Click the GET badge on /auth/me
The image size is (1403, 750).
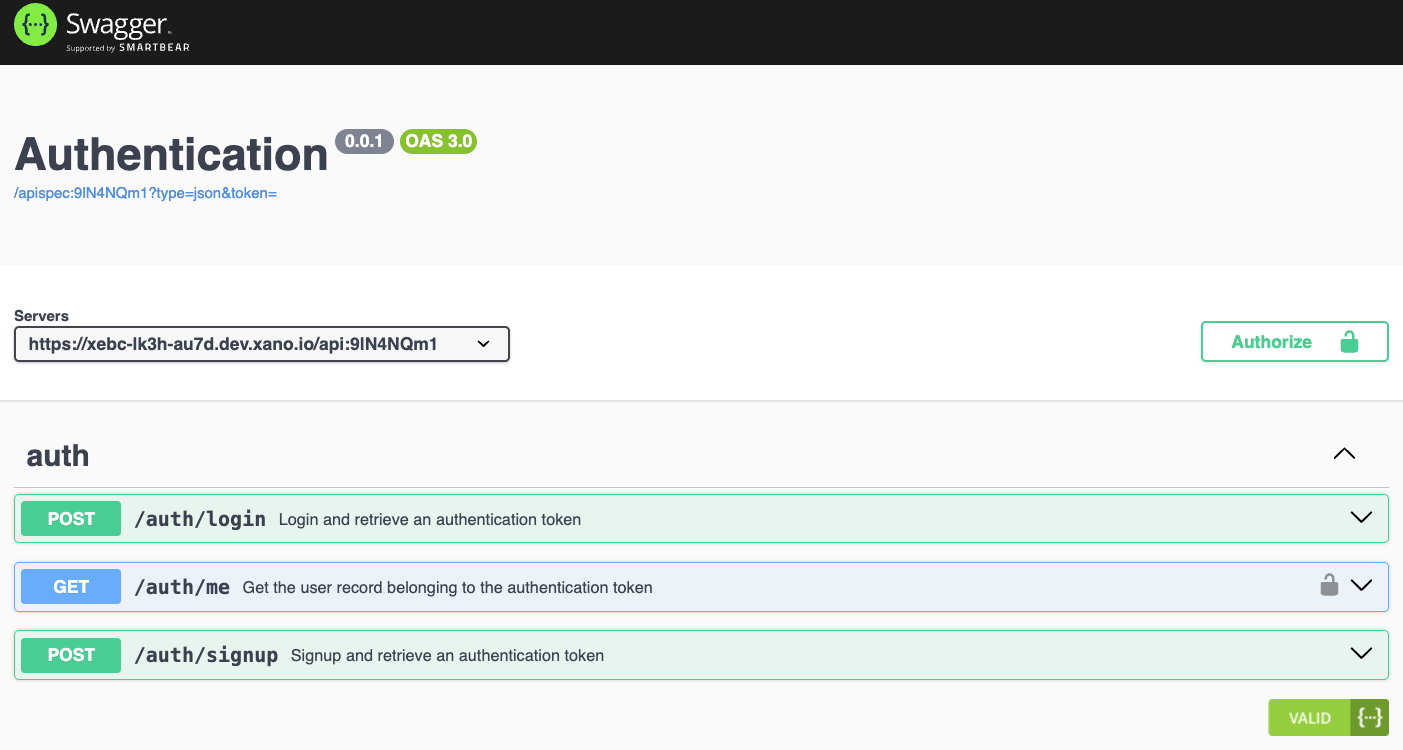[x=70, y=586]
